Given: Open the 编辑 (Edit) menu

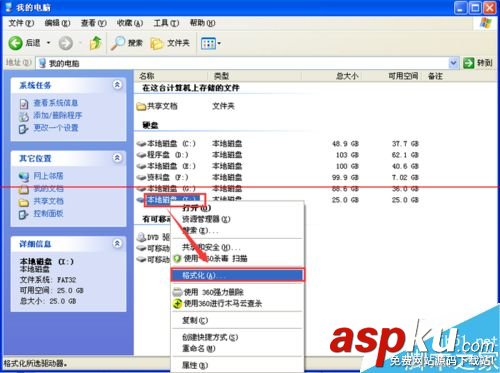Looking at the screenshot, I should click(x=57, y=23).
